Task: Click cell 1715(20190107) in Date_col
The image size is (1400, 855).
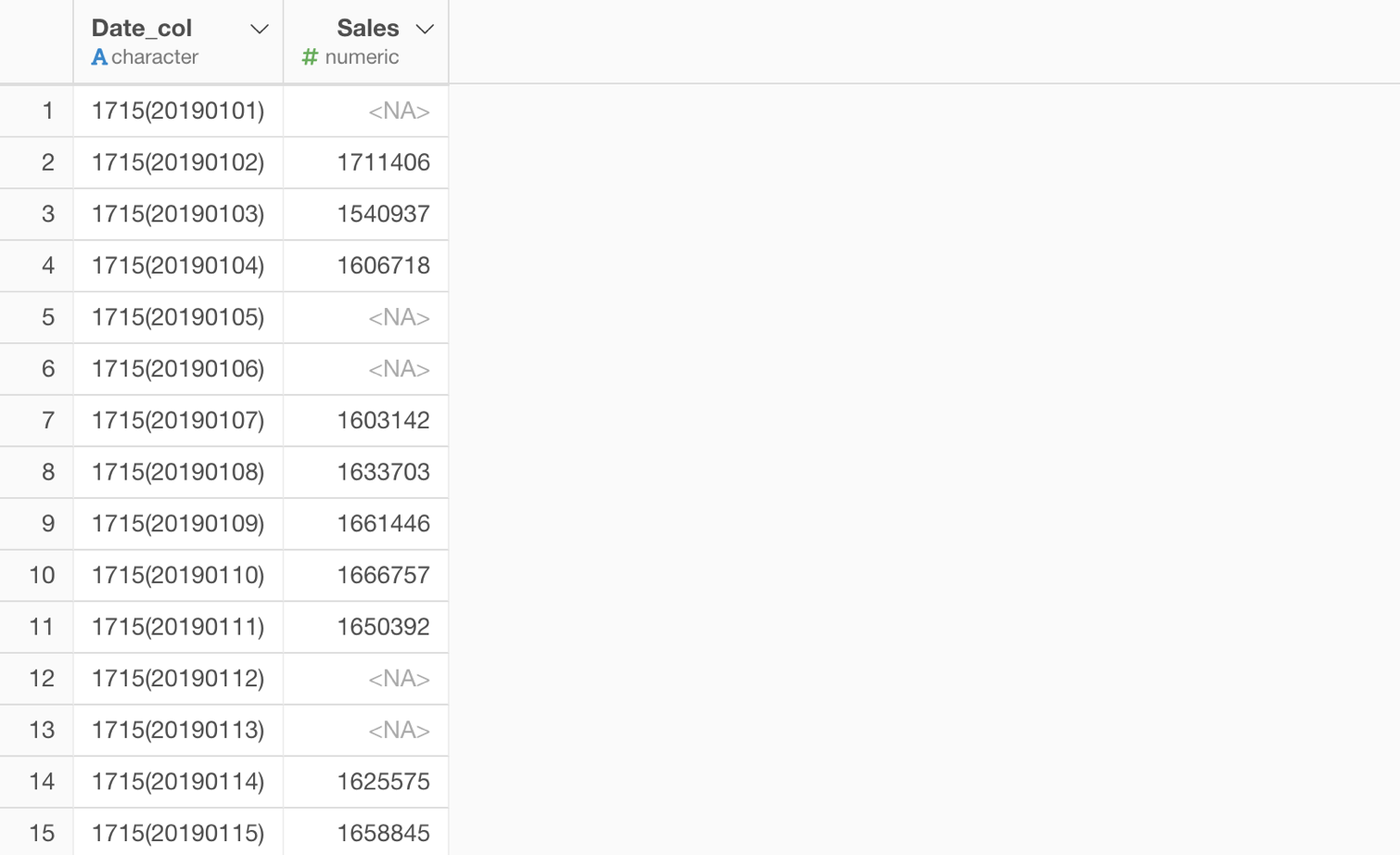Action: [178, 420]
